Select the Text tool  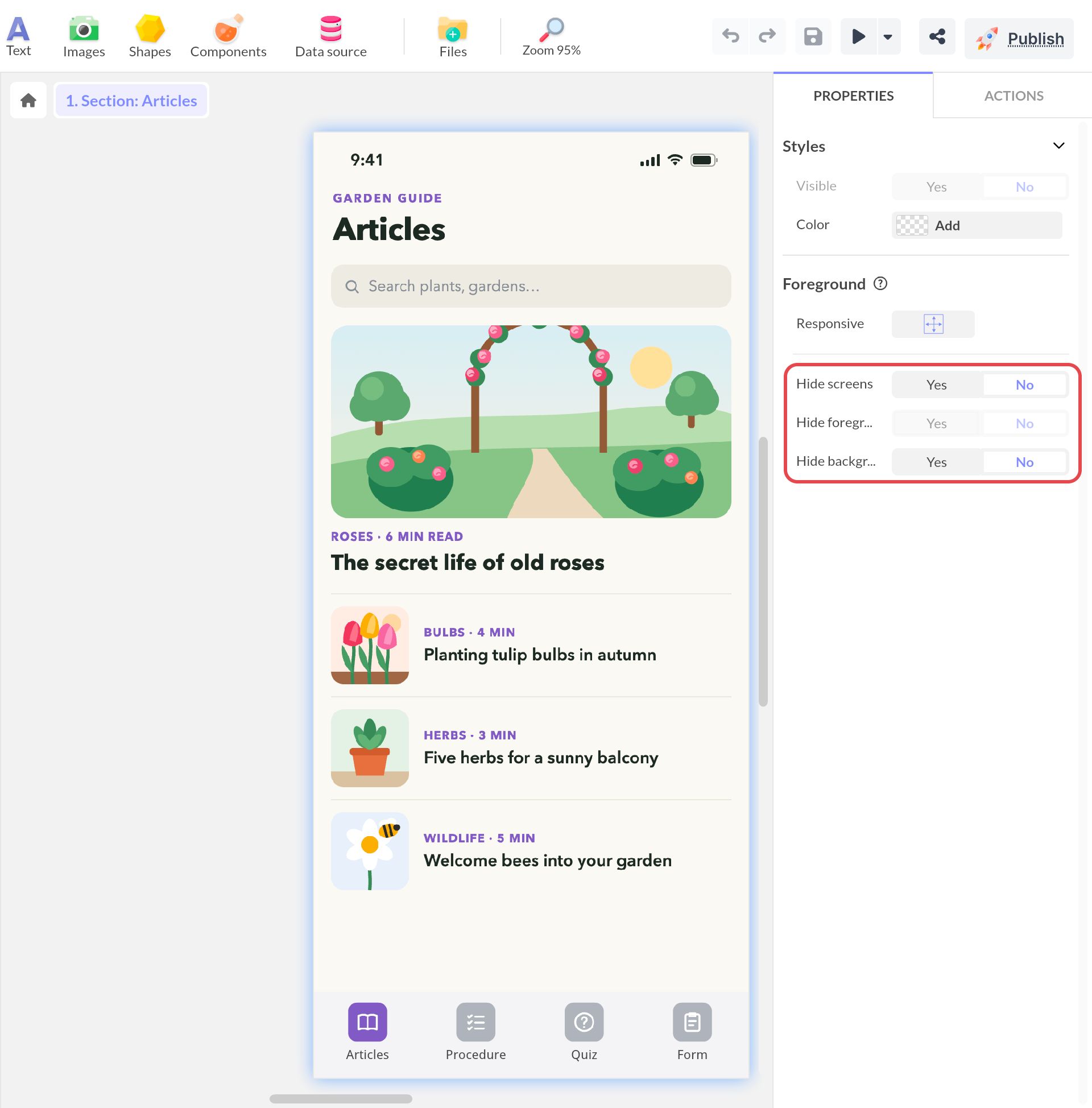[18, 37]
